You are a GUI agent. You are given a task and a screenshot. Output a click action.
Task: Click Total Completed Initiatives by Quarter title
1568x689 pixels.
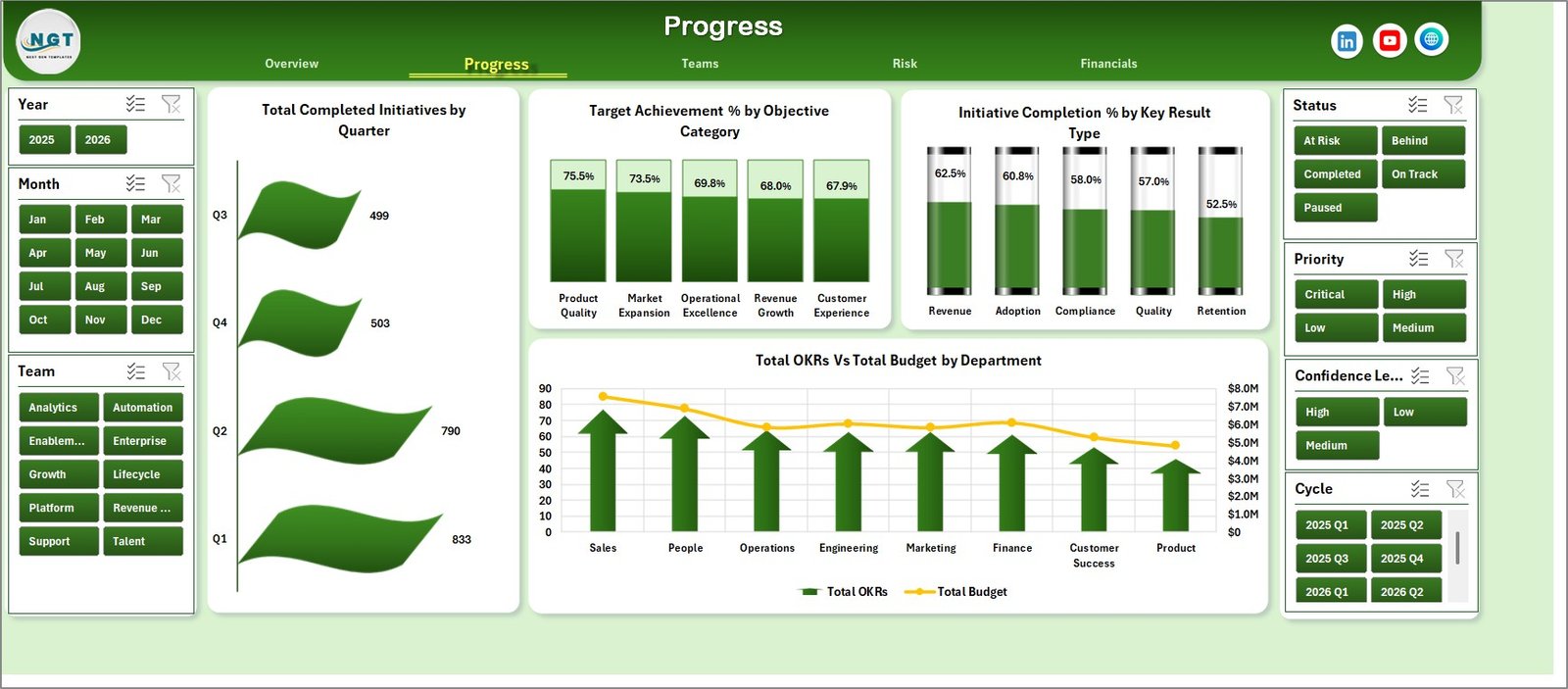364,121
